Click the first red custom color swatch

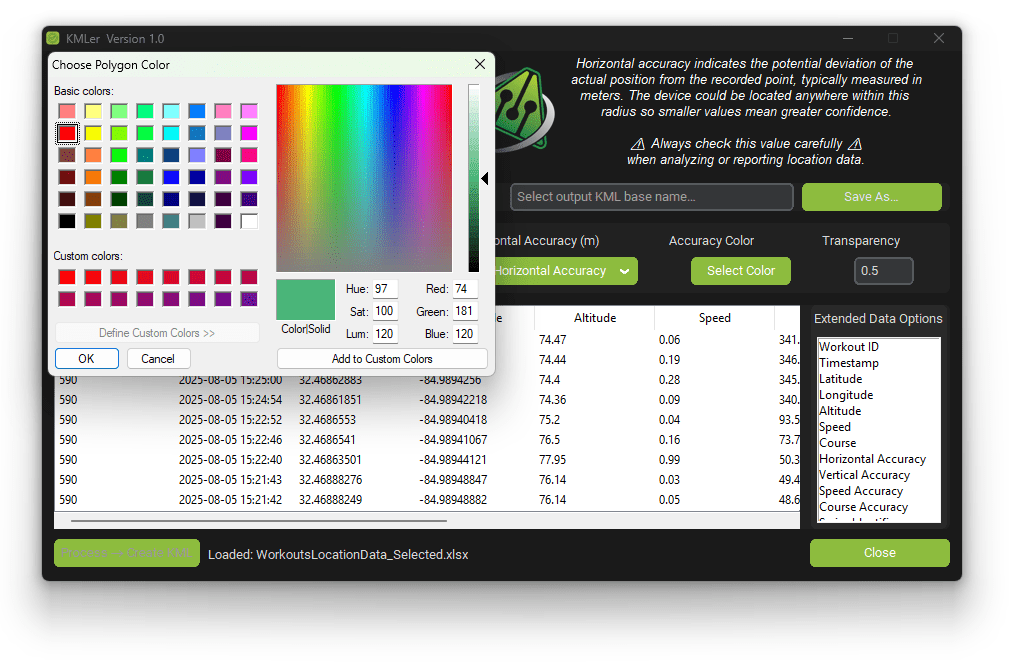67,277
